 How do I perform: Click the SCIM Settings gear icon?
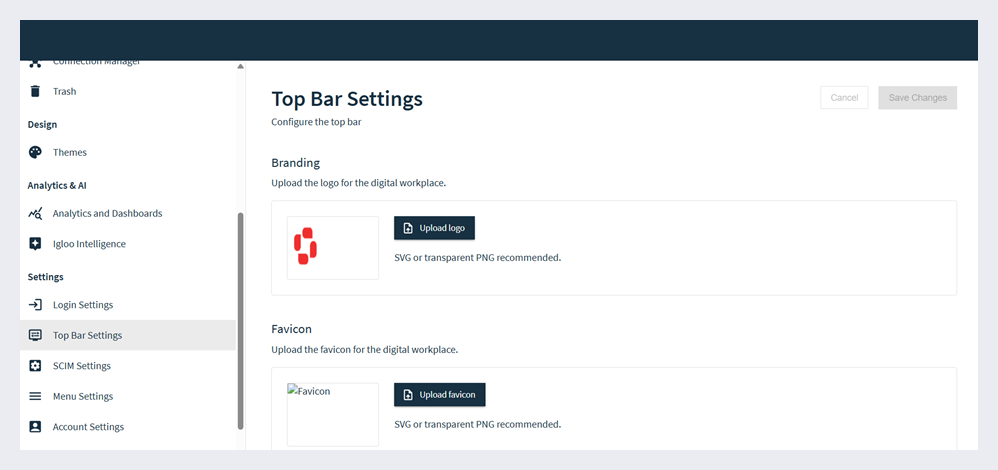pos(35,366)
